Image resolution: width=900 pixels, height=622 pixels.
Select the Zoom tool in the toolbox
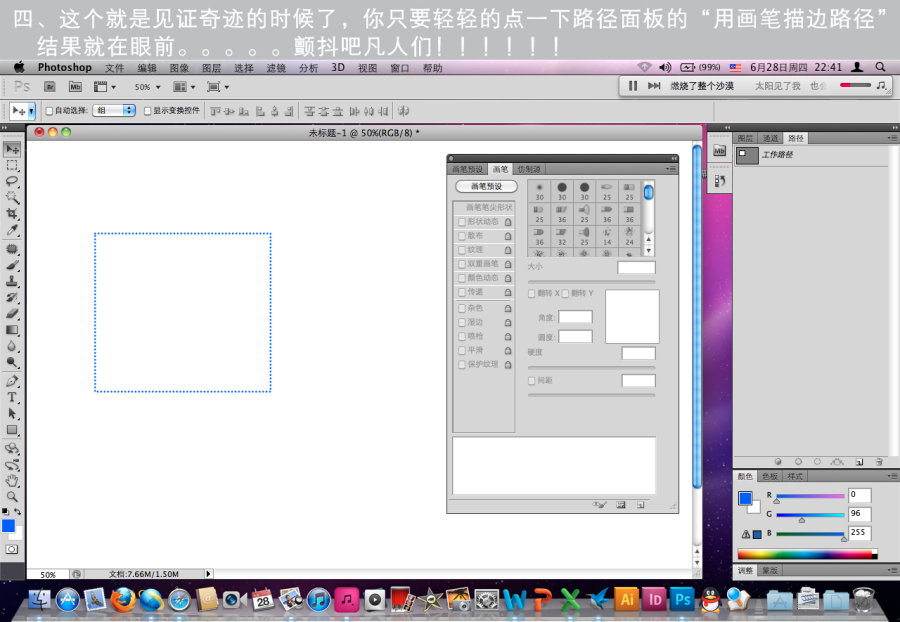tap(12, 497)
